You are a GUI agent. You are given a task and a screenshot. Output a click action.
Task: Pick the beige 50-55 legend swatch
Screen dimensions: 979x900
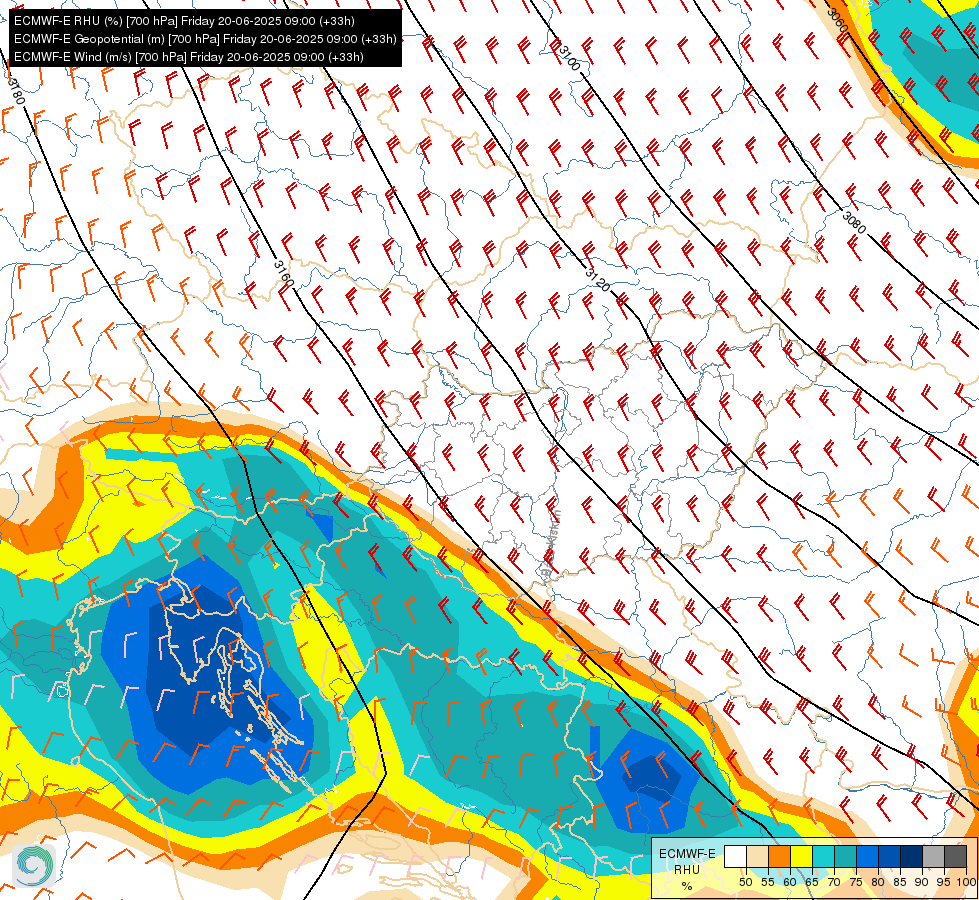tap(757, 856)
